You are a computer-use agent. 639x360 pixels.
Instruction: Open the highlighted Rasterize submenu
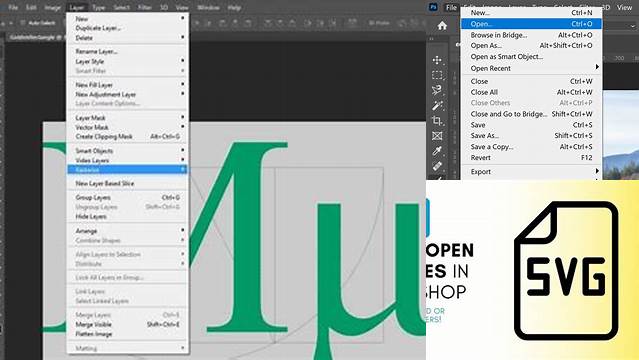pos(128,169)
